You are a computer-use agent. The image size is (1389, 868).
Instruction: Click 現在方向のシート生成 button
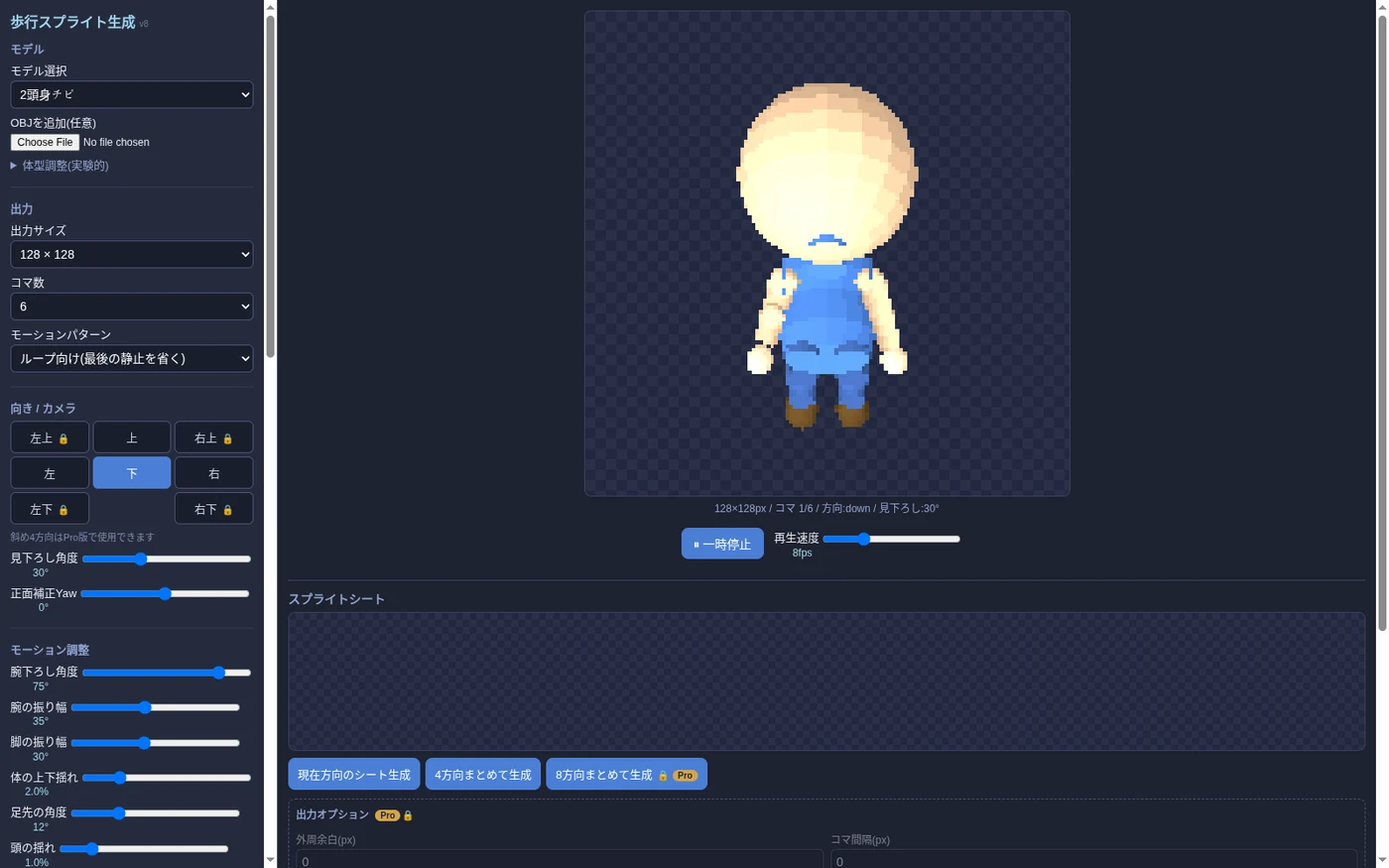(x=354, y=775)
